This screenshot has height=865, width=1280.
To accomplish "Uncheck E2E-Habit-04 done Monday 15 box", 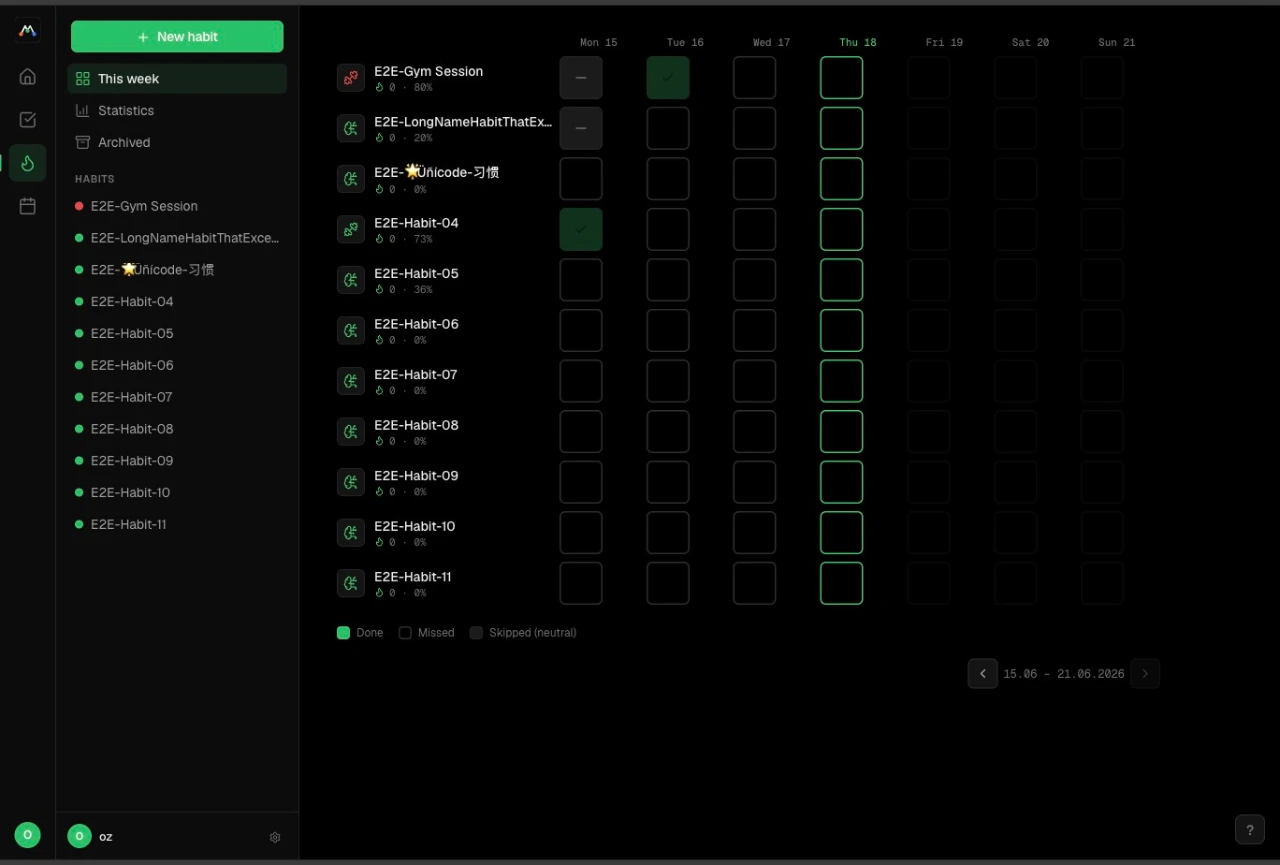I will 581,229.
